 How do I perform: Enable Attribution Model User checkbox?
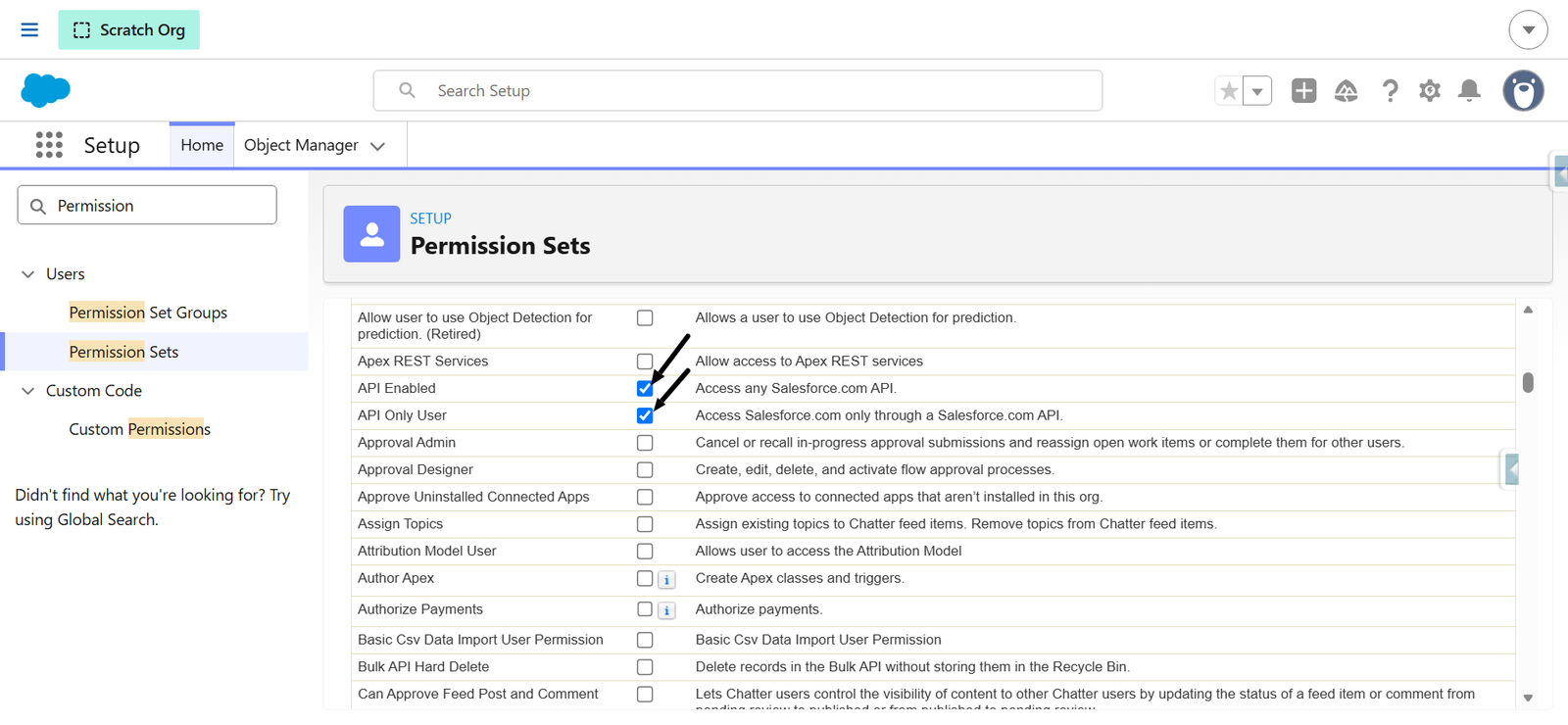click(645, 552)
